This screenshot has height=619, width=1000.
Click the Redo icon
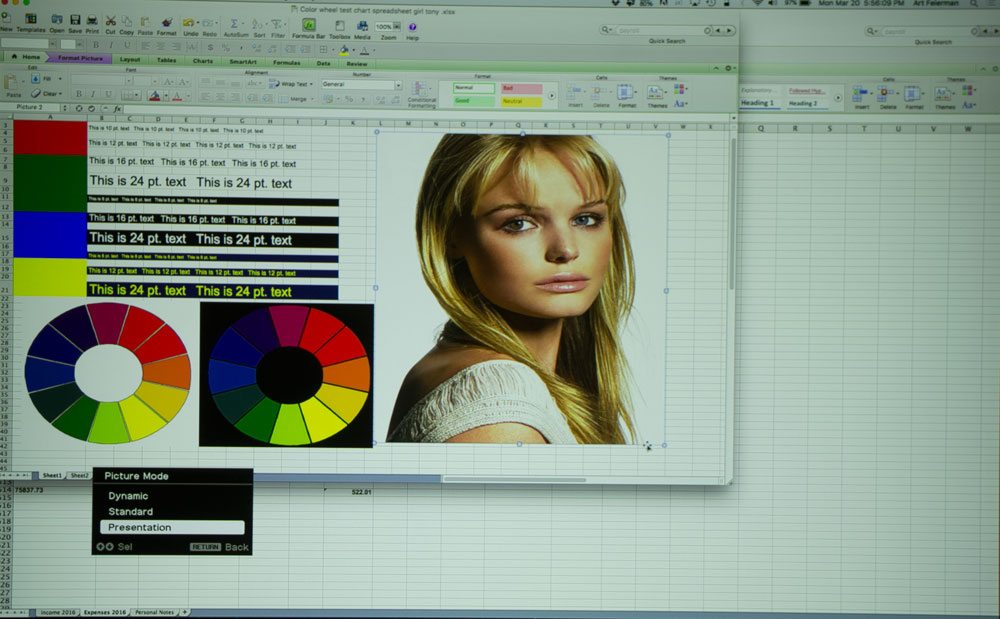(x=210, y=24)
